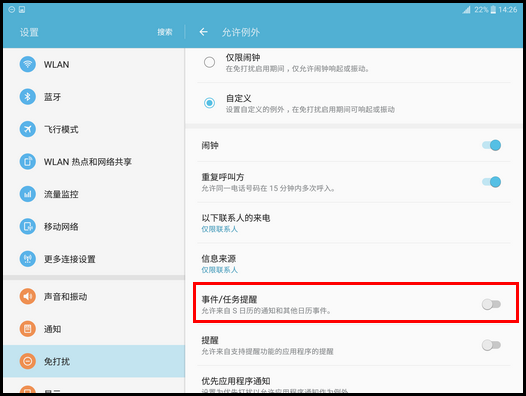Tap the 更多连接设置 antenna icon
526x396 pixels.
coord(28,259)
